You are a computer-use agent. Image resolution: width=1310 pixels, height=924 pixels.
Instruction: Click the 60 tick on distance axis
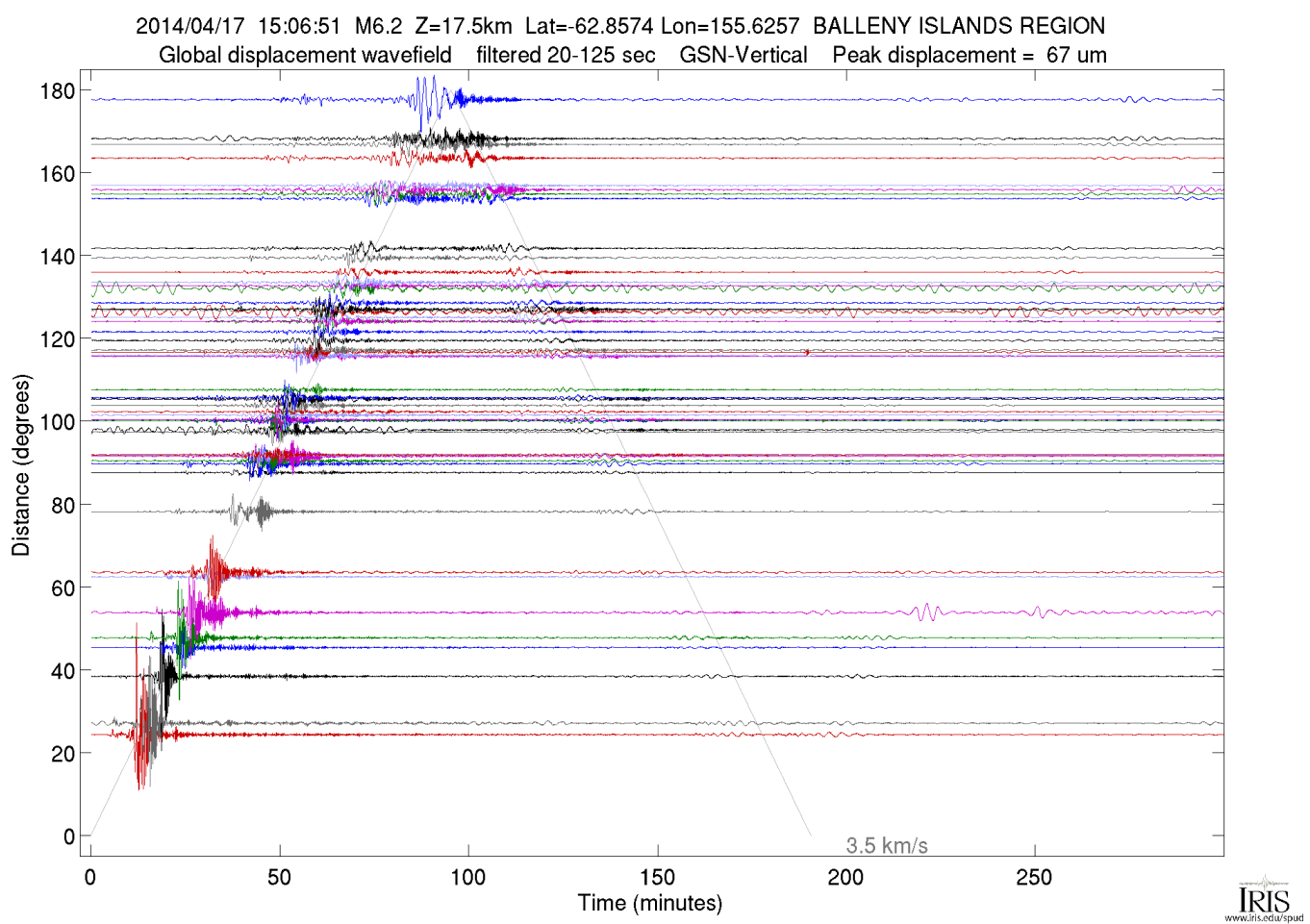[x=63, y=588]
